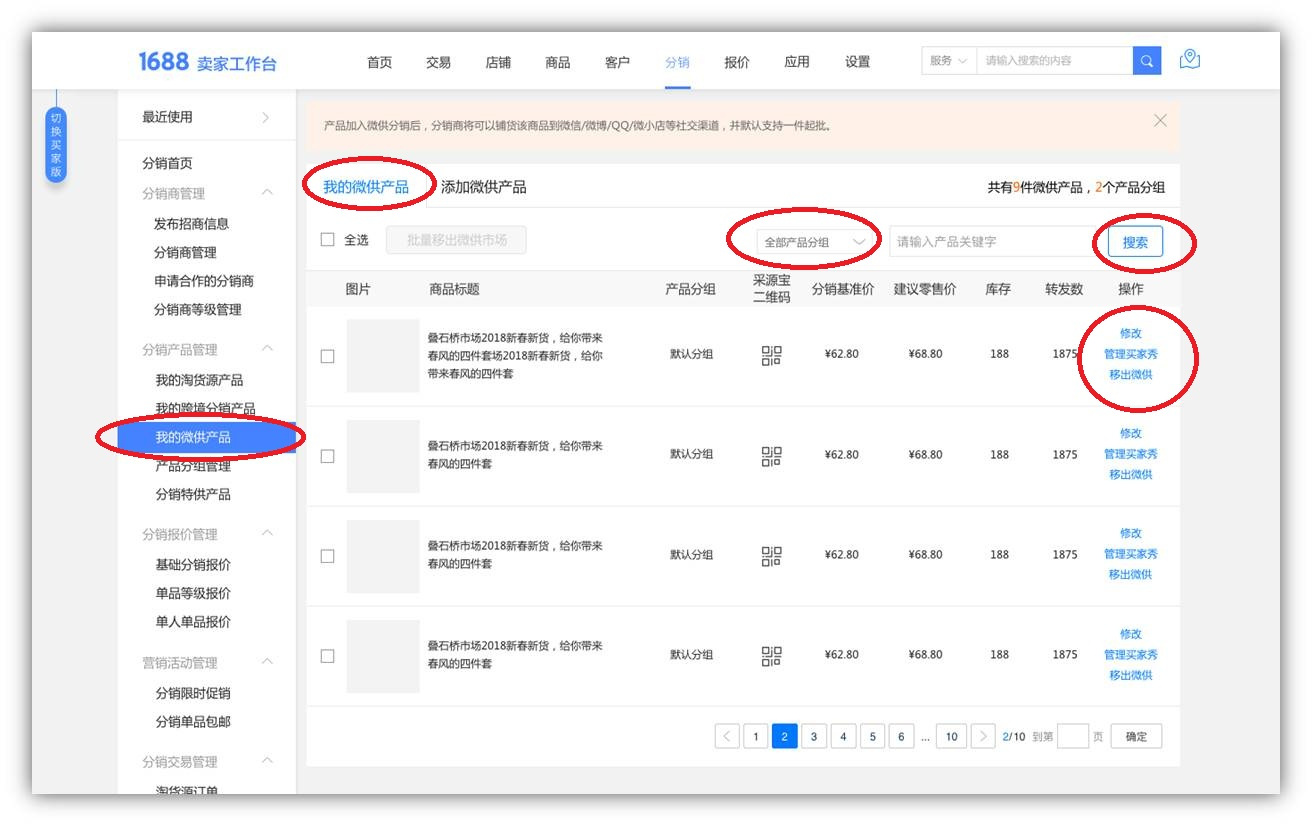Switch to the 报价 navigation tab
The height and width of the screenshot is (826, 1312).
click(737, 62)
